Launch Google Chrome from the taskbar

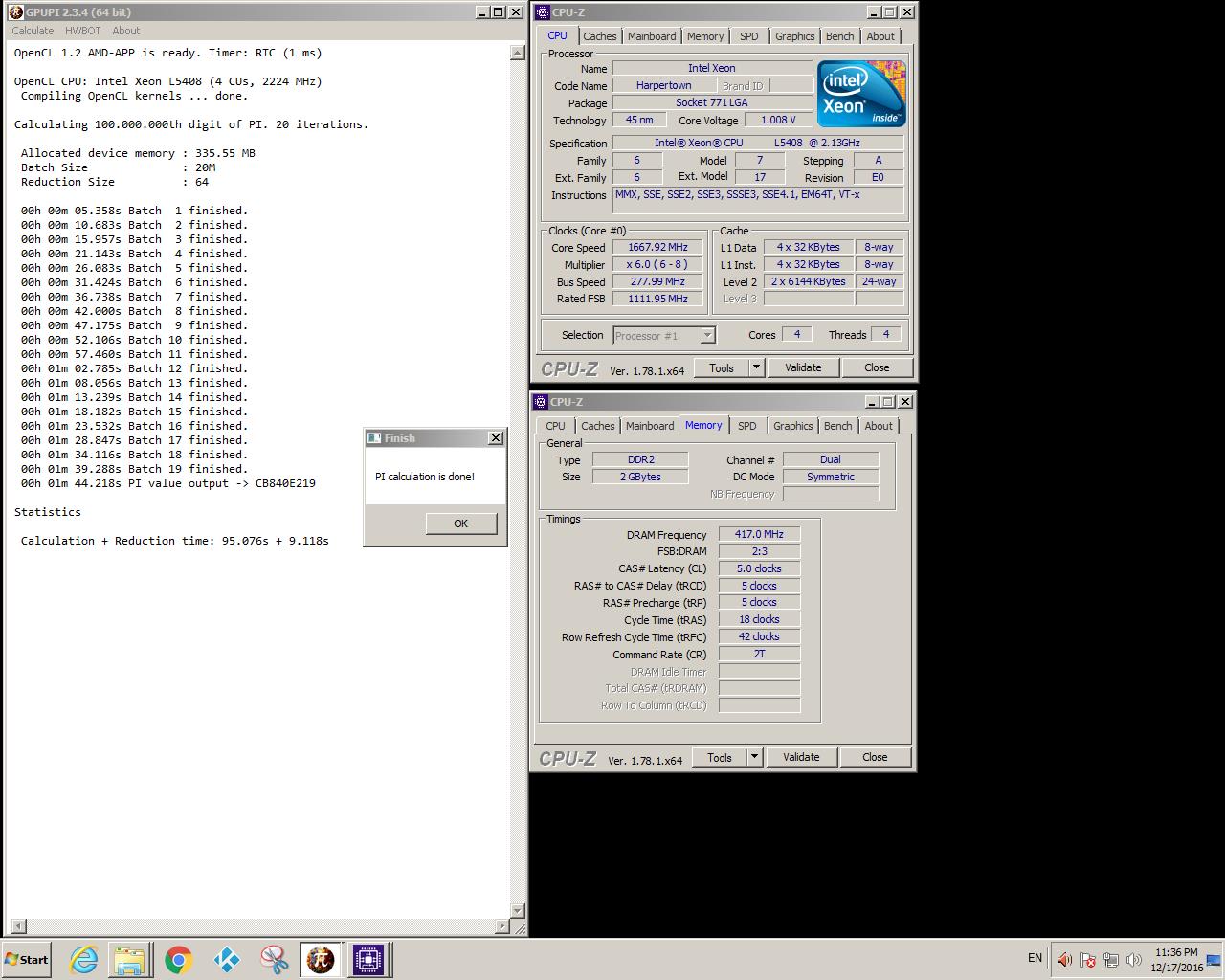(x=178, y=959)
